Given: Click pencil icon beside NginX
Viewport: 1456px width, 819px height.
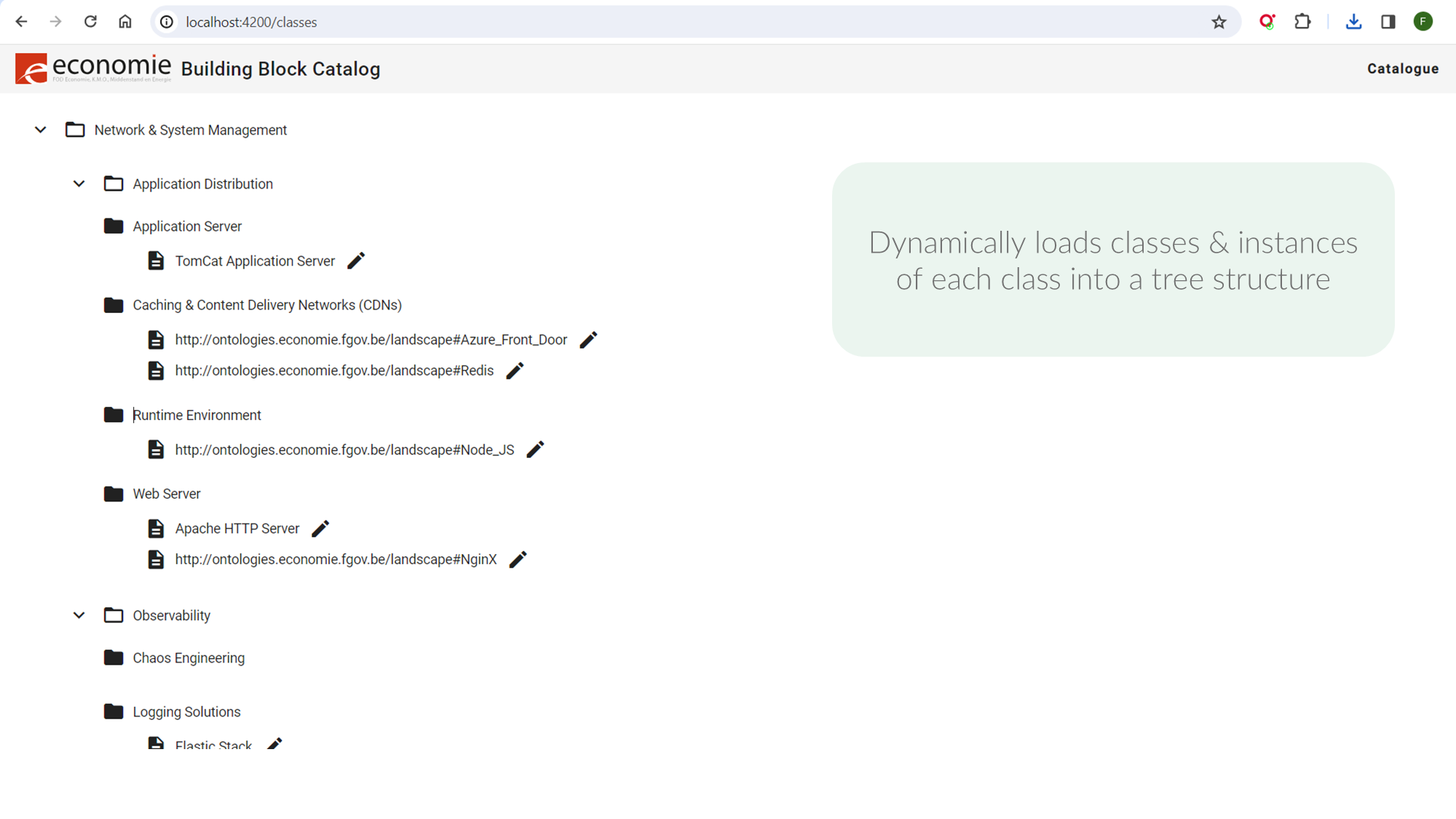Looking at the screenshot, I should click(x=518, y=560).
